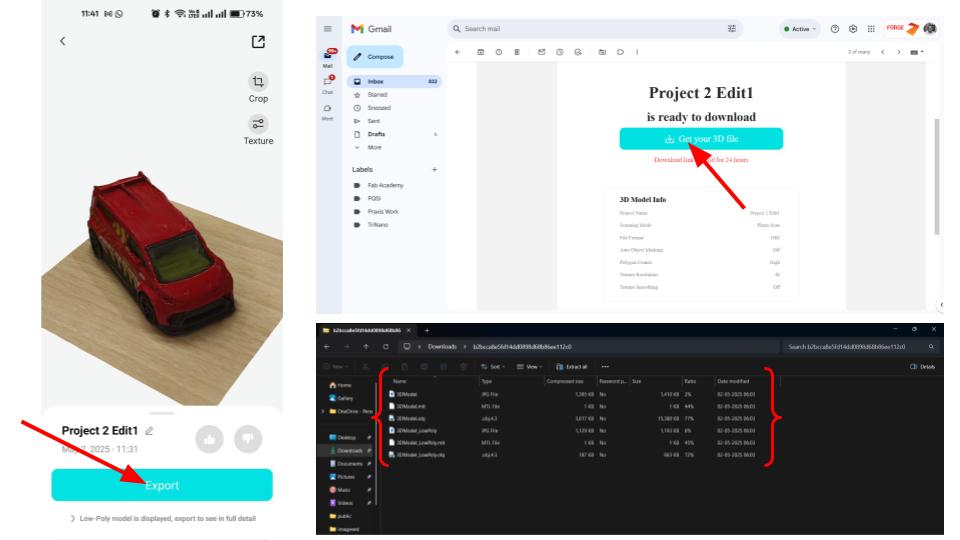Click Extract all in File Explorer

click(572, 367)
